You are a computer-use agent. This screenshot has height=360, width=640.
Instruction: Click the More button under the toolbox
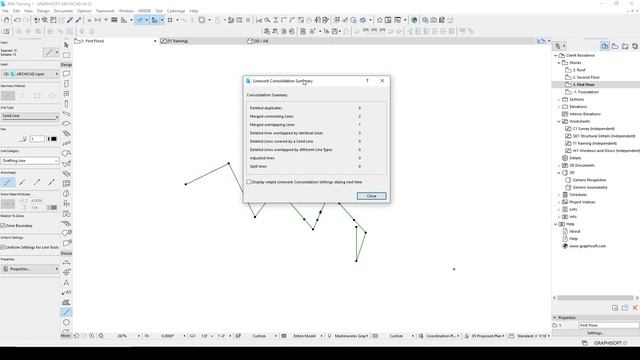pos(66,336)
